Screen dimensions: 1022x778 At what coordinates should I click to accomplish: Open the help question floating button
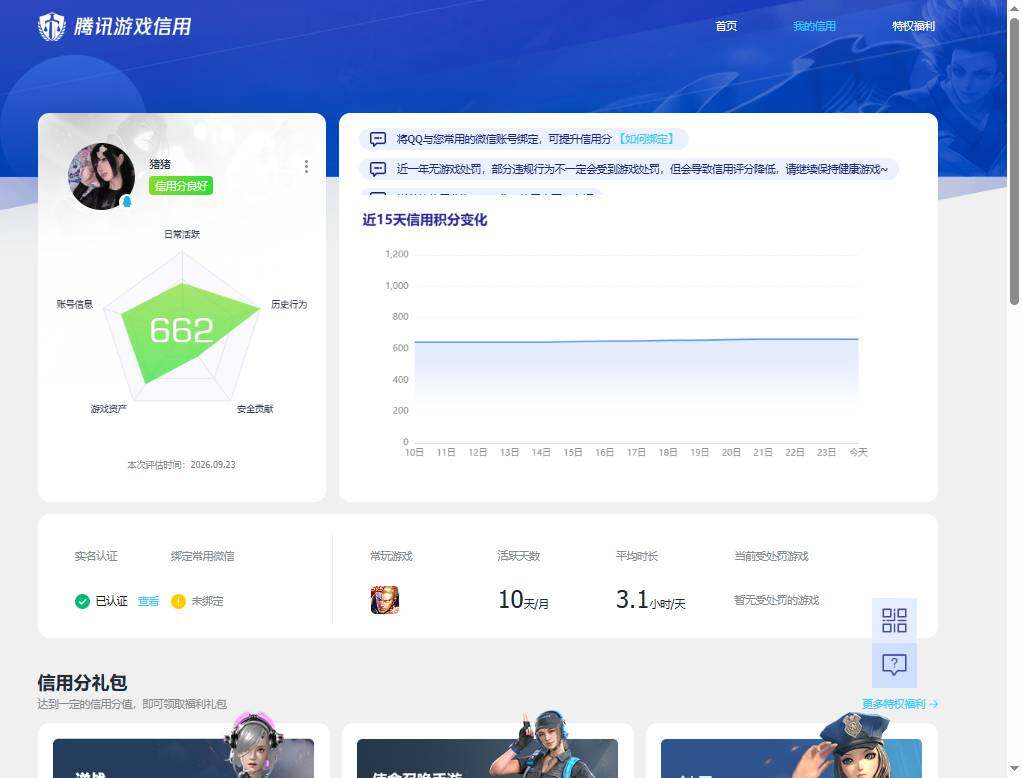tap(894, 665)
